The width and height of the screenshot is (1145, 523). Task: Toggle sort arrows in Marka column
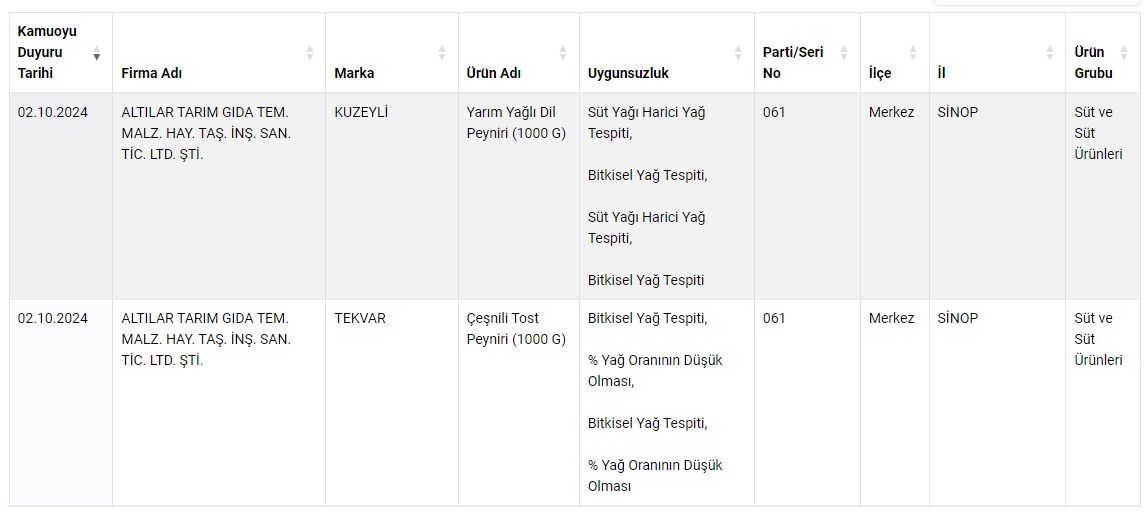[x=442, y=53]
